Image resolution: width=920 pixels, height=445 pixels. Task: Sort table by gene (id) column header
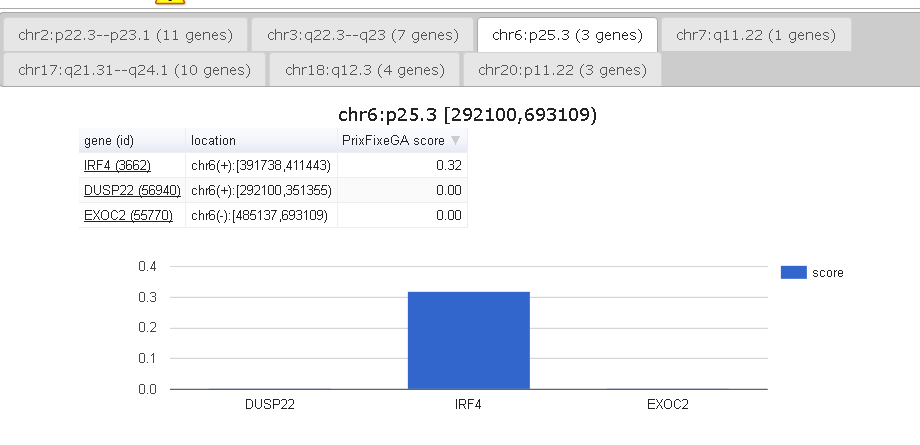pos(109,141)
